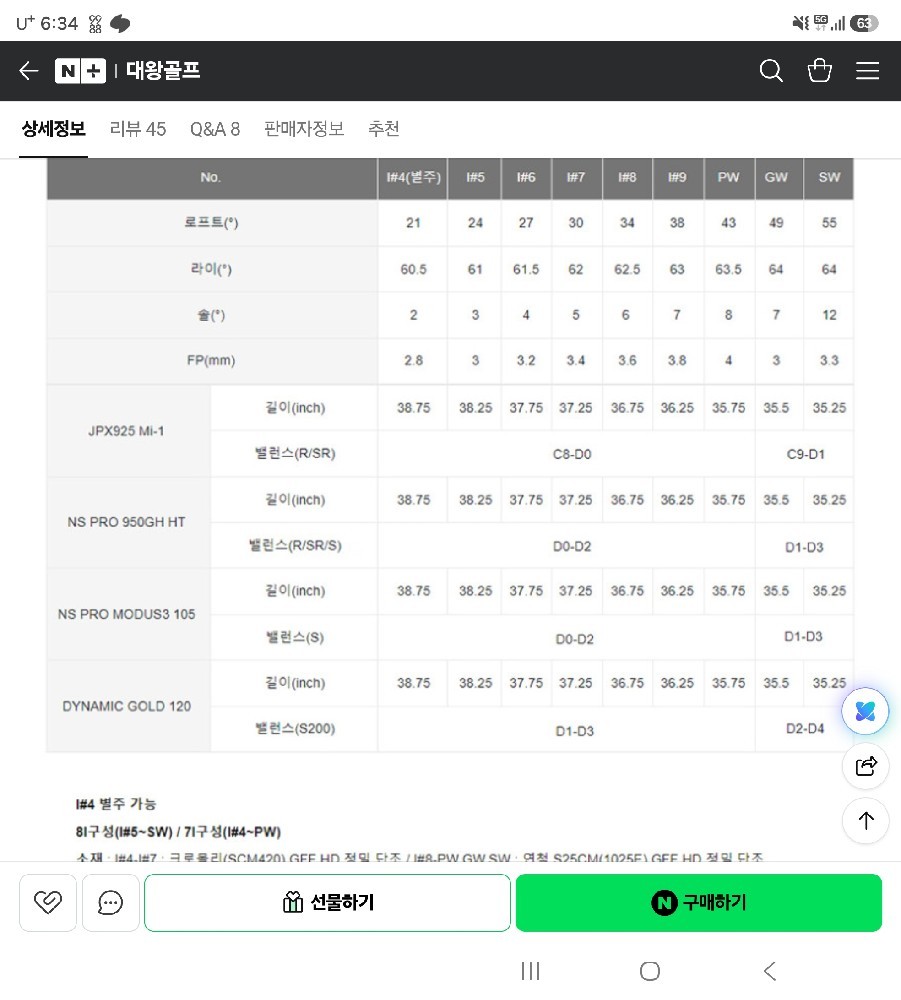Viewport: 901px width, 1000px height.
Task: Tap the '8I구성(I#5~SW) / 7I구성(I#4~PW)' line
Action: pos(178,832)
